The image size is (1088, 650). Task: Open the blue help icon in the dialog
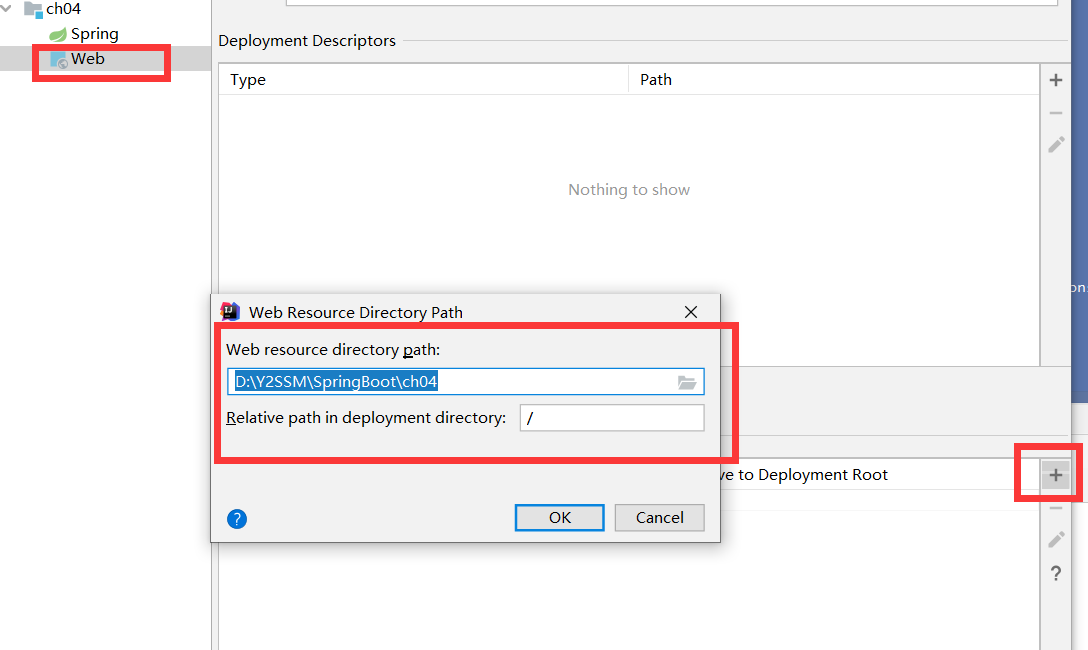pos(237,519)
